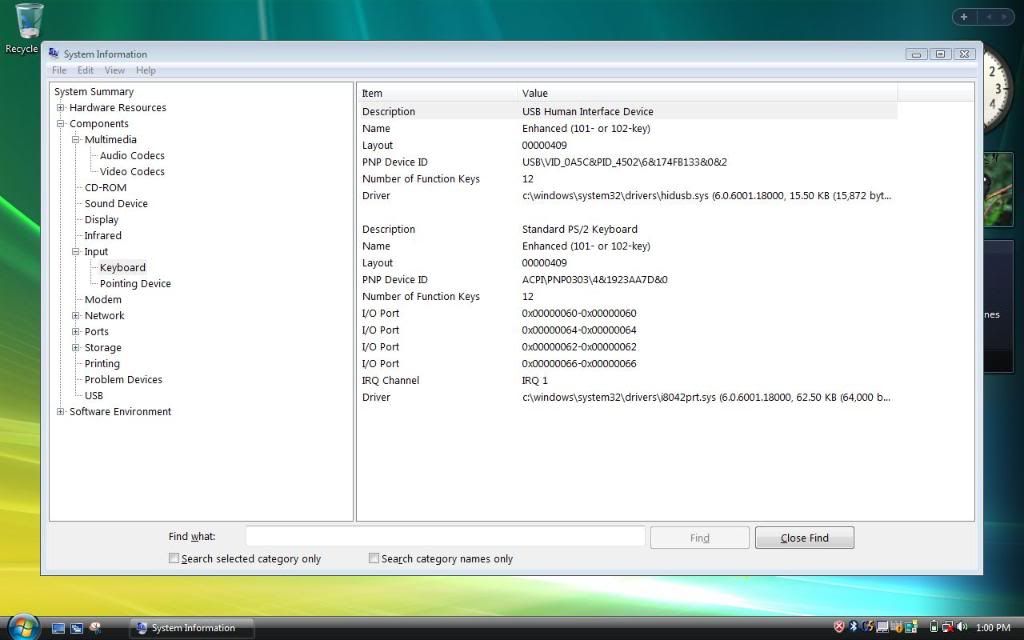The width and height of the screenshot is (1024, 640).
Task: Select Pointing Device in the tree
Action: pyautogui.click(x=135, y=284)
